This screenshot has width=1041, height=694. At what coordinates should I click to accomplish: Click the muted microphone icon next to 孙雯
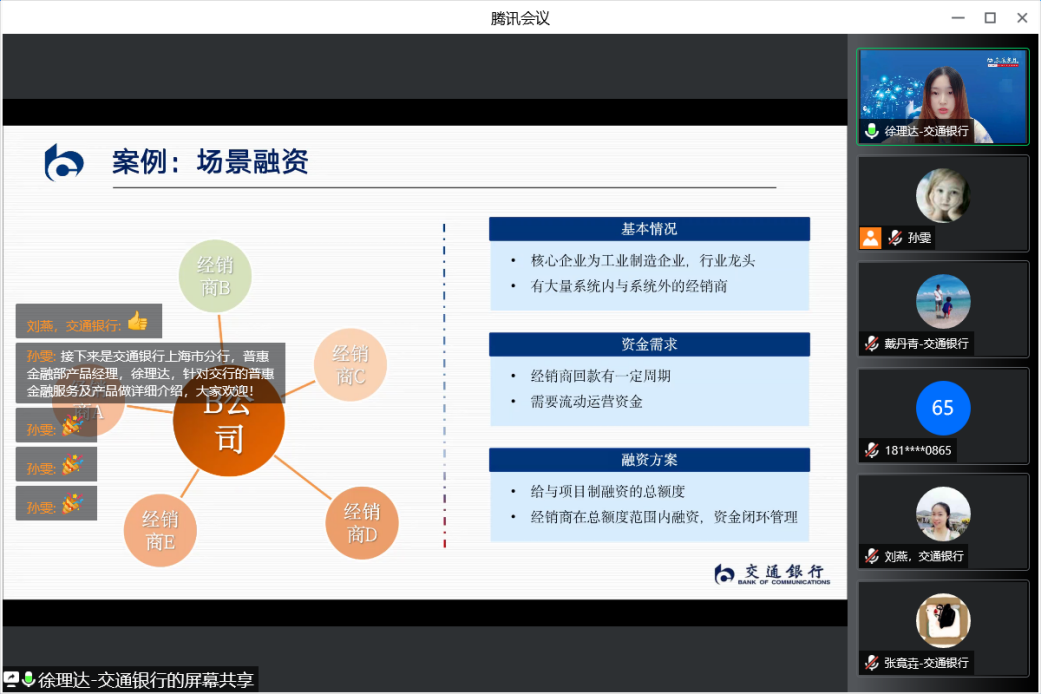[895, 238]
